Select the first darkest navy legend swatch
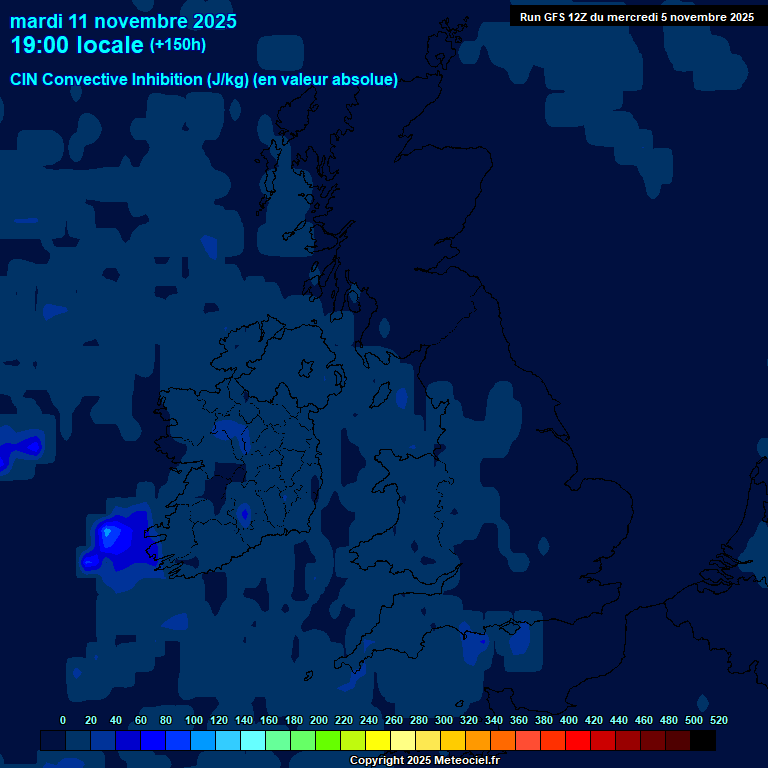The width and height of the screenshot is (768, 768). [x=53, y=740]
